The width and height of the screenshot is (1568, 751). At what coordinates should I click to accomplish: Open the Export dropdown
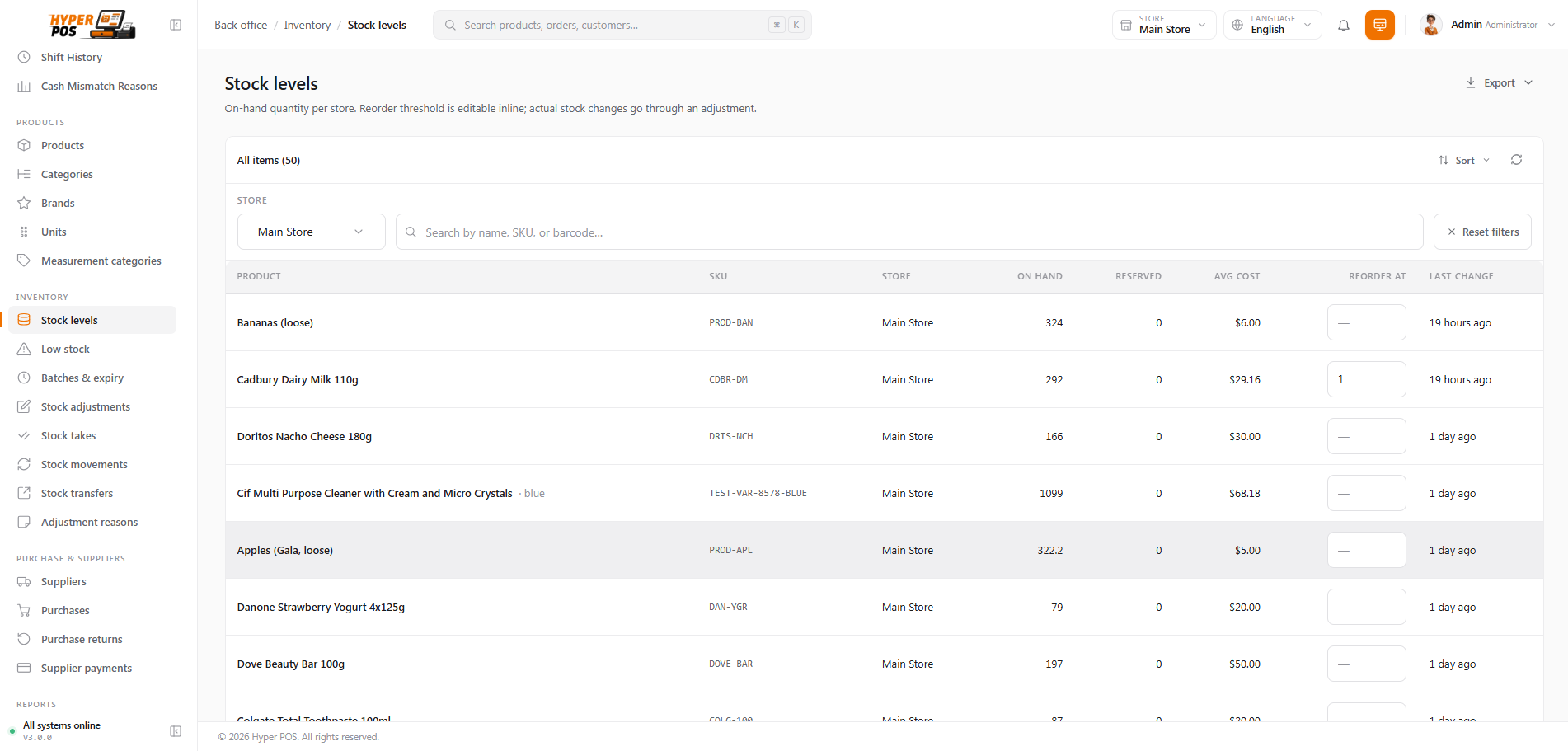coord(1499,82)
